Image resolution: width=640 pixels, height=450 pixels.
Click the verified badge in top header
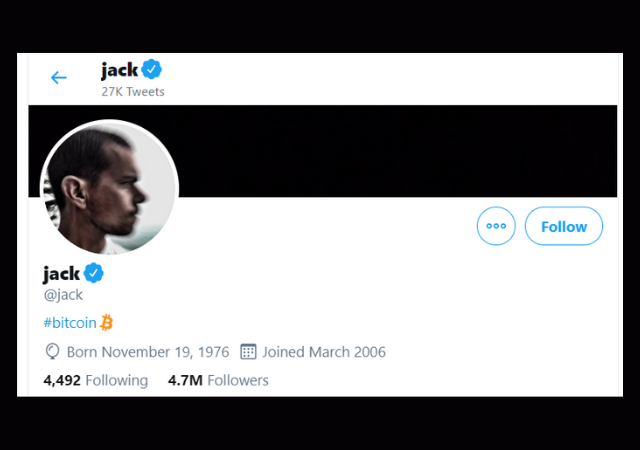[x=152, y=70]
